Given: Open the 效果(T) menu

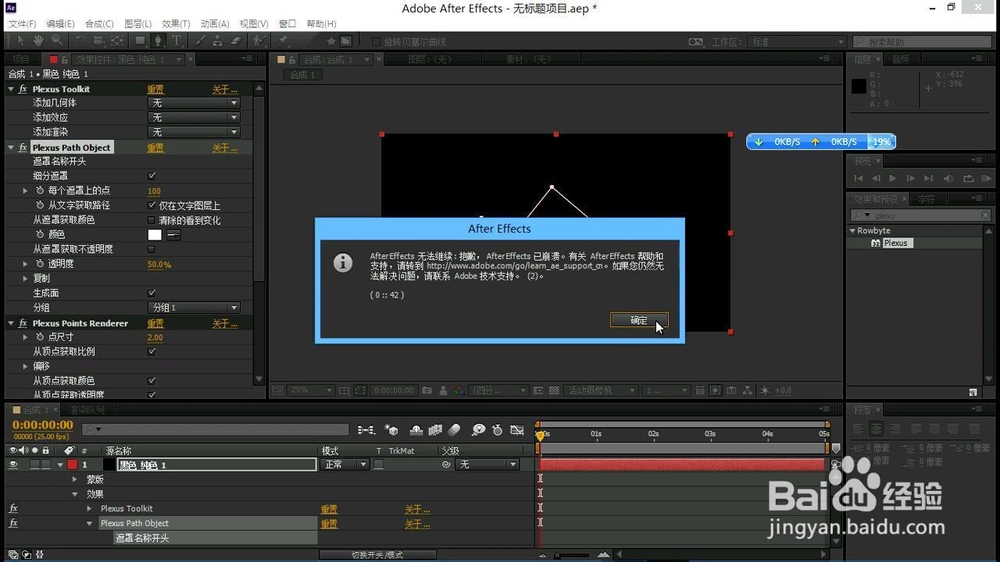Looking at the screenshot, I should click(x=175, y=24).
